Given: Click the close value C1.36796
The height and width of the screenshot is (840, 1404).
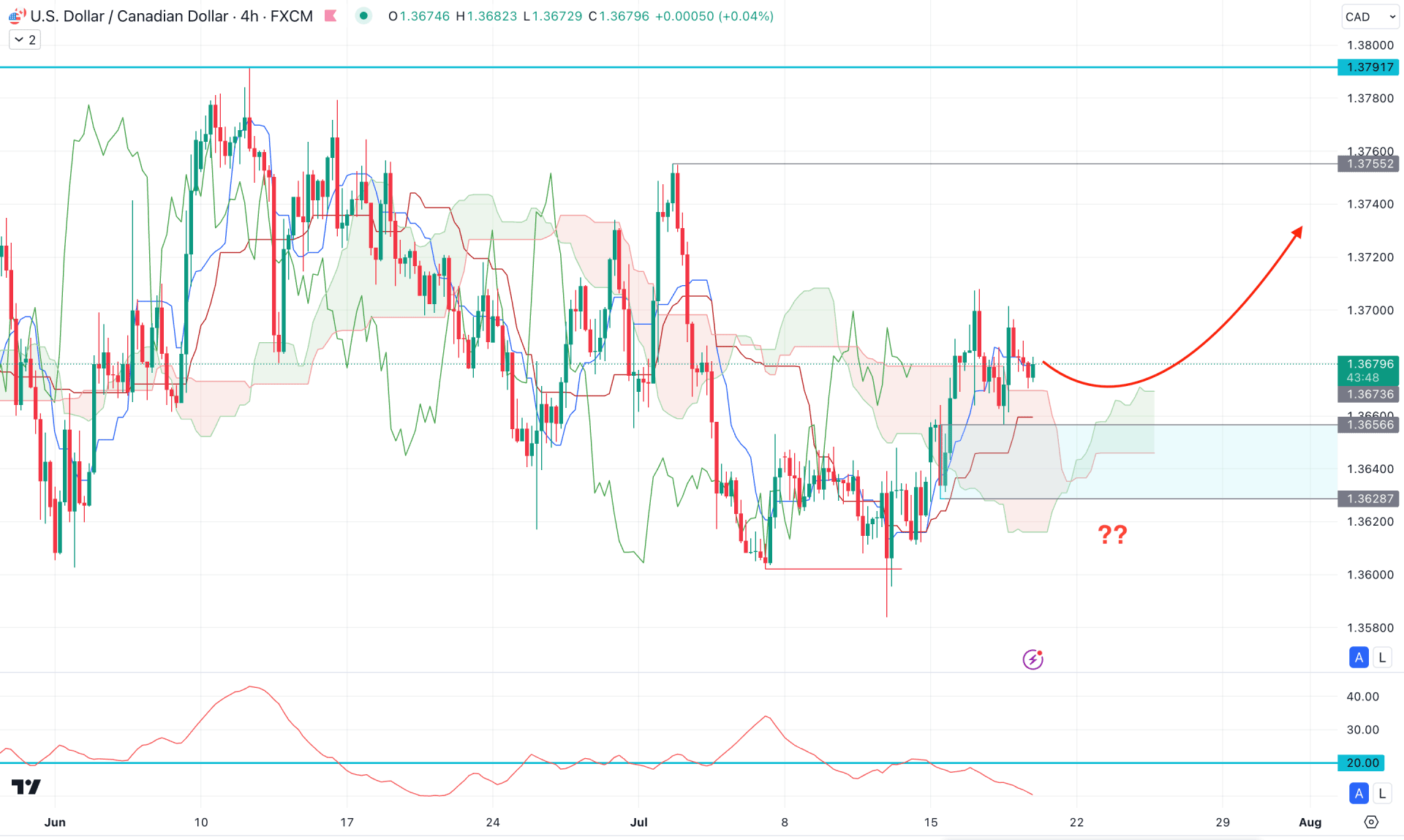Looking at the screenshot, I should click(x=619, y=16).
